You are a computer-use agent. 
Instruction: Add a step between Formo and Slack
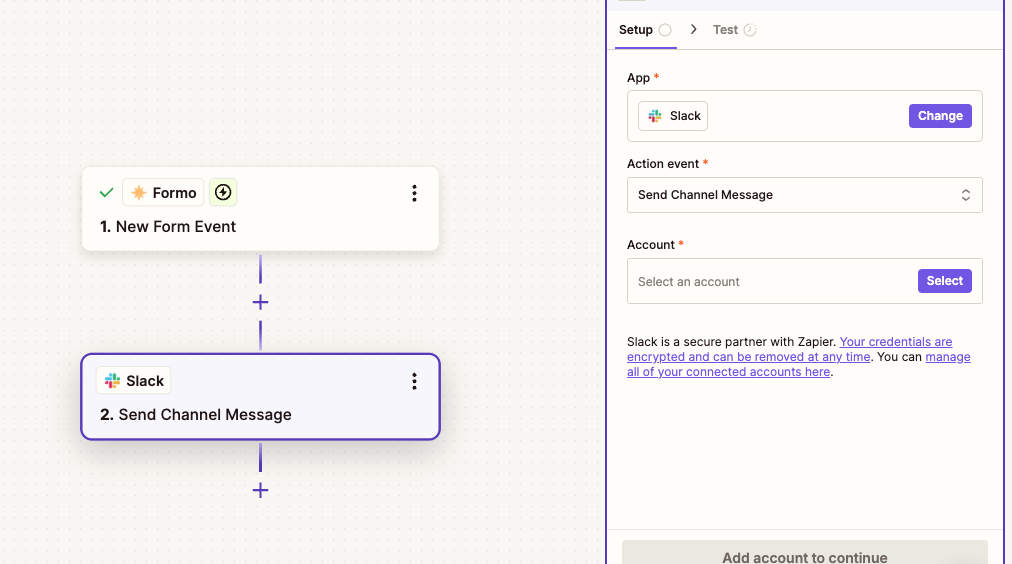pos(260,302)
